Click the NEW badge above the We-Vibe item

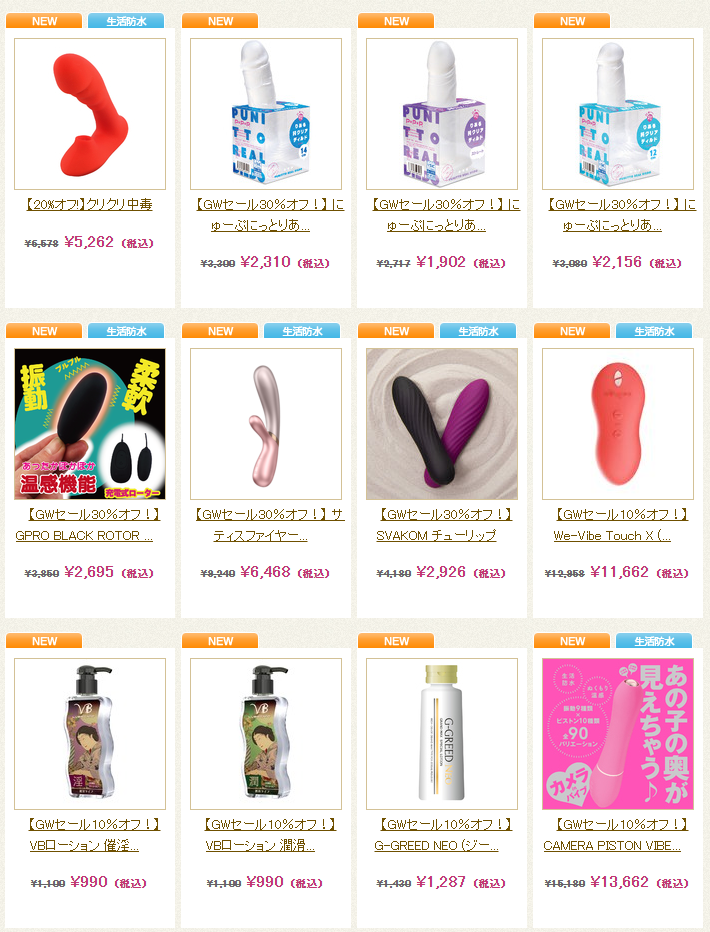pos(572,331)
